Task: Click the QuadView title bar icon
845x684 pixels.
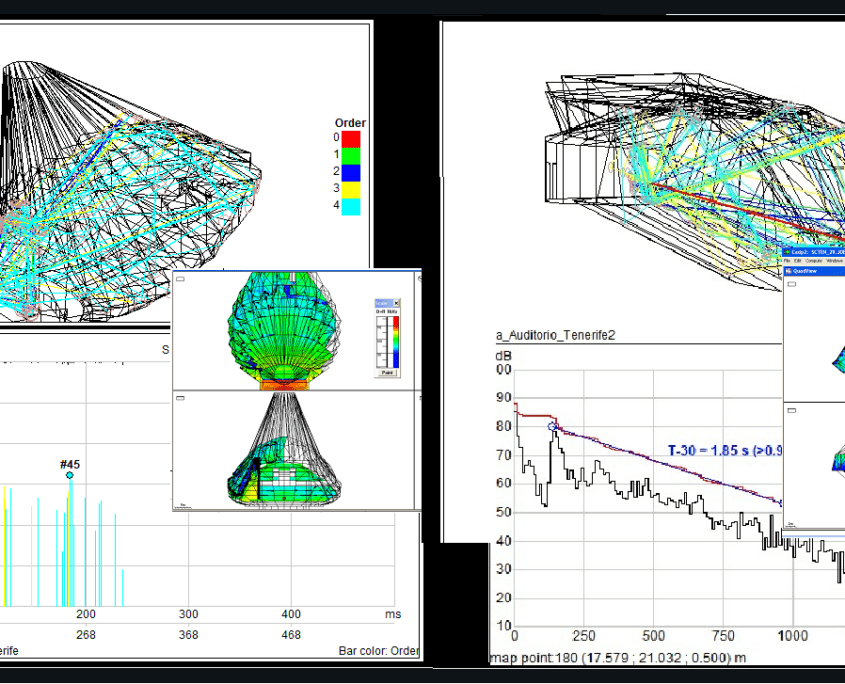Action: (x=788, y=271)
